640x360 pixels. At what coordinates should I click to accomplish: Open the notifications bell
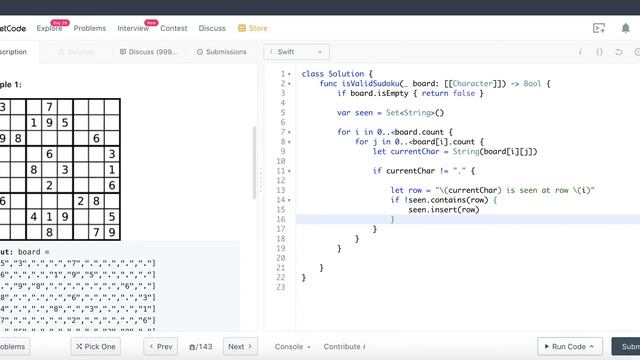pos(625,28)
